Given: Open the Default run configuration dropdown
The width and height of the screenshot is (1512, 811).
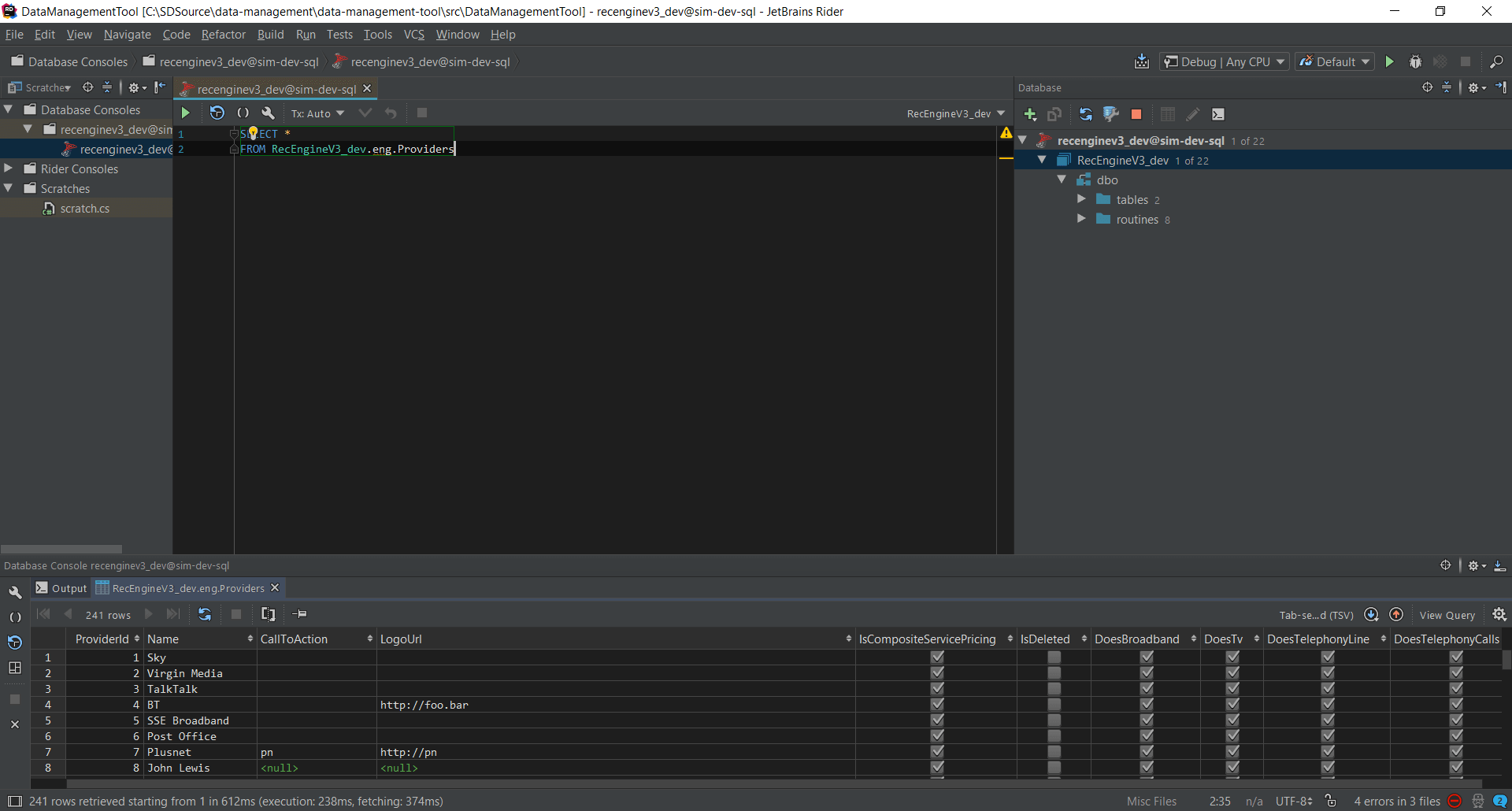Looking at the screenshot, I should click(1335, 61).
